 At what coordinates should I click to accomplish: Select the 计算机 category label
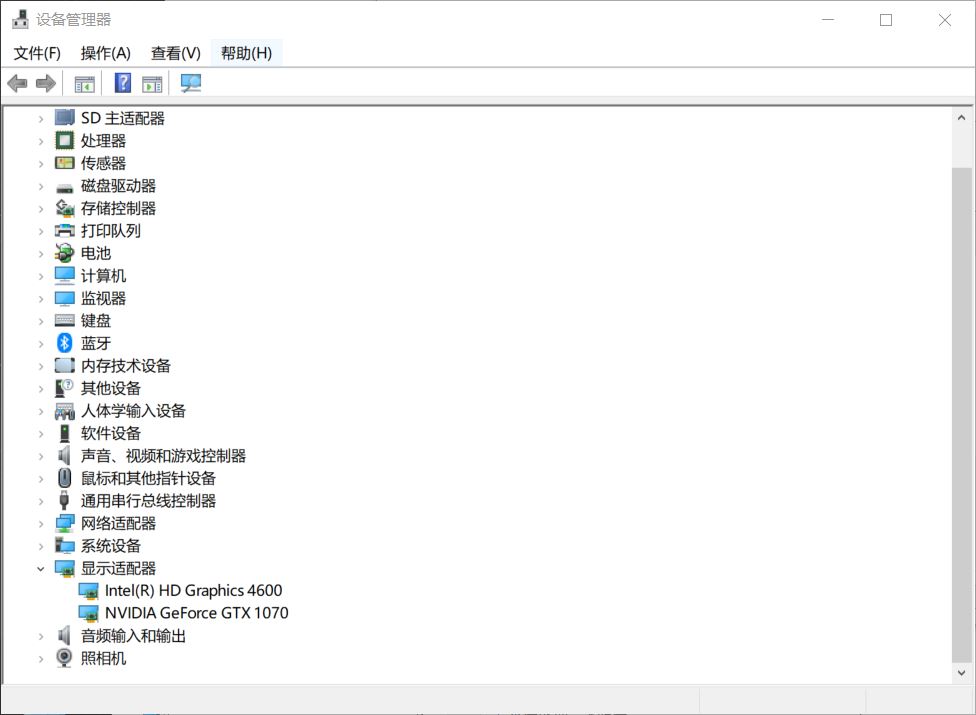103,276
